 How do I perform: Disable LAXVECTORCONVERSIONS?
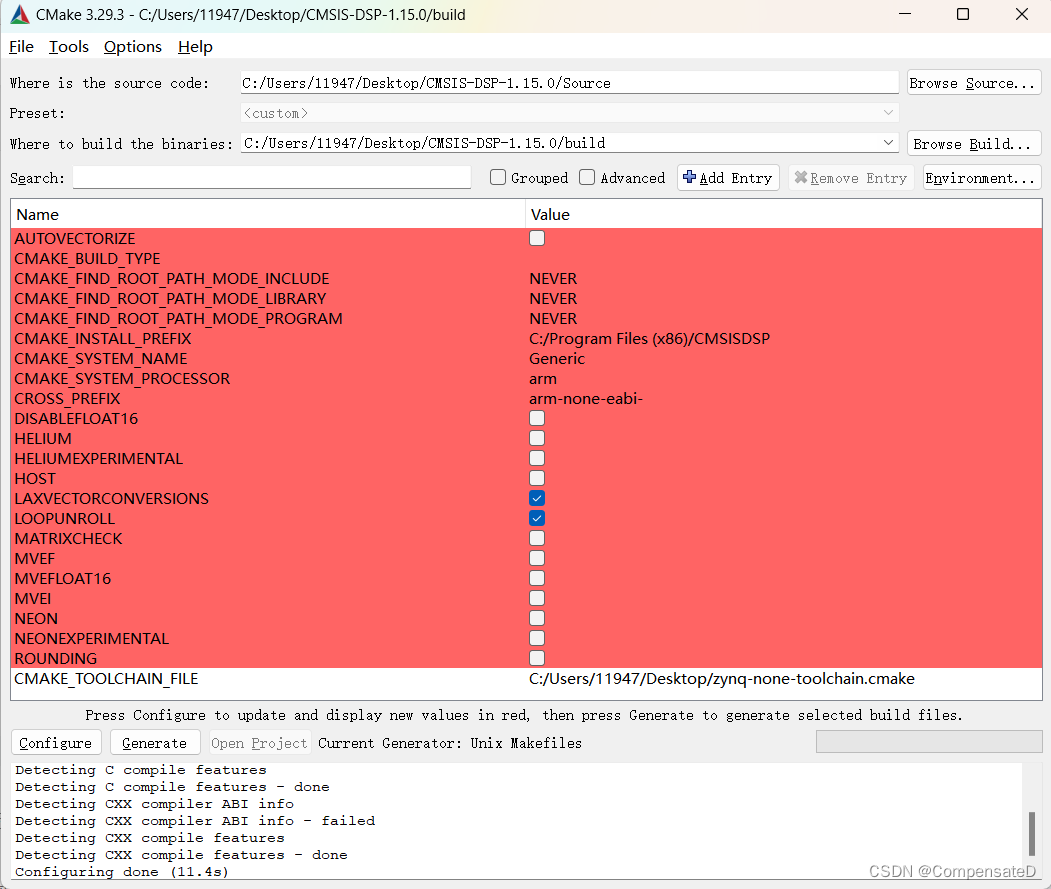point(537,498)
